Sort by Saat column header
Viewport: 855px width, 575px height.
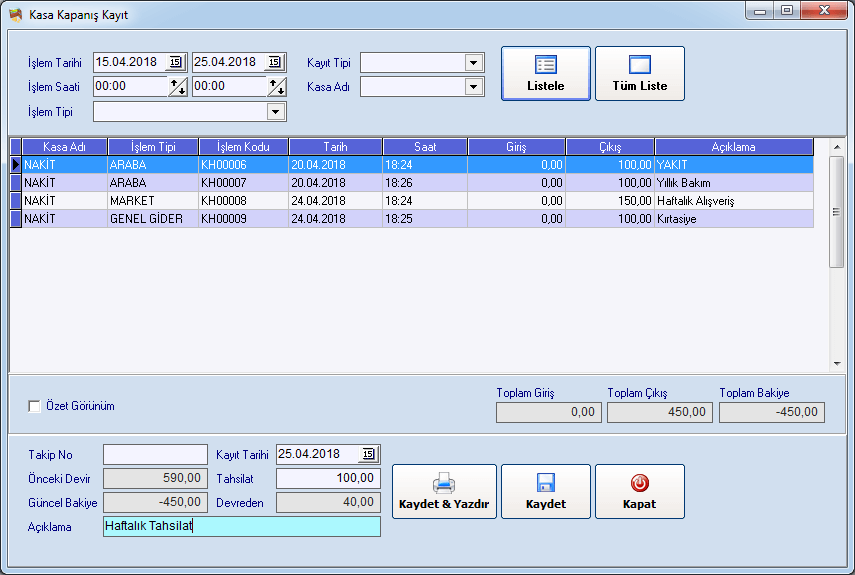425,147
